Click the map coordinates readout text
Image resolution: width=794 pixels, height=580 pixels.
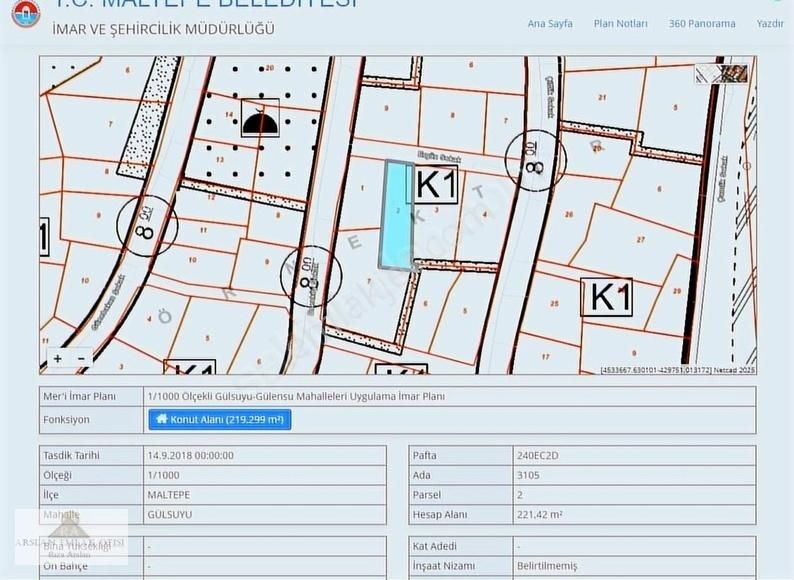(678, 370)
